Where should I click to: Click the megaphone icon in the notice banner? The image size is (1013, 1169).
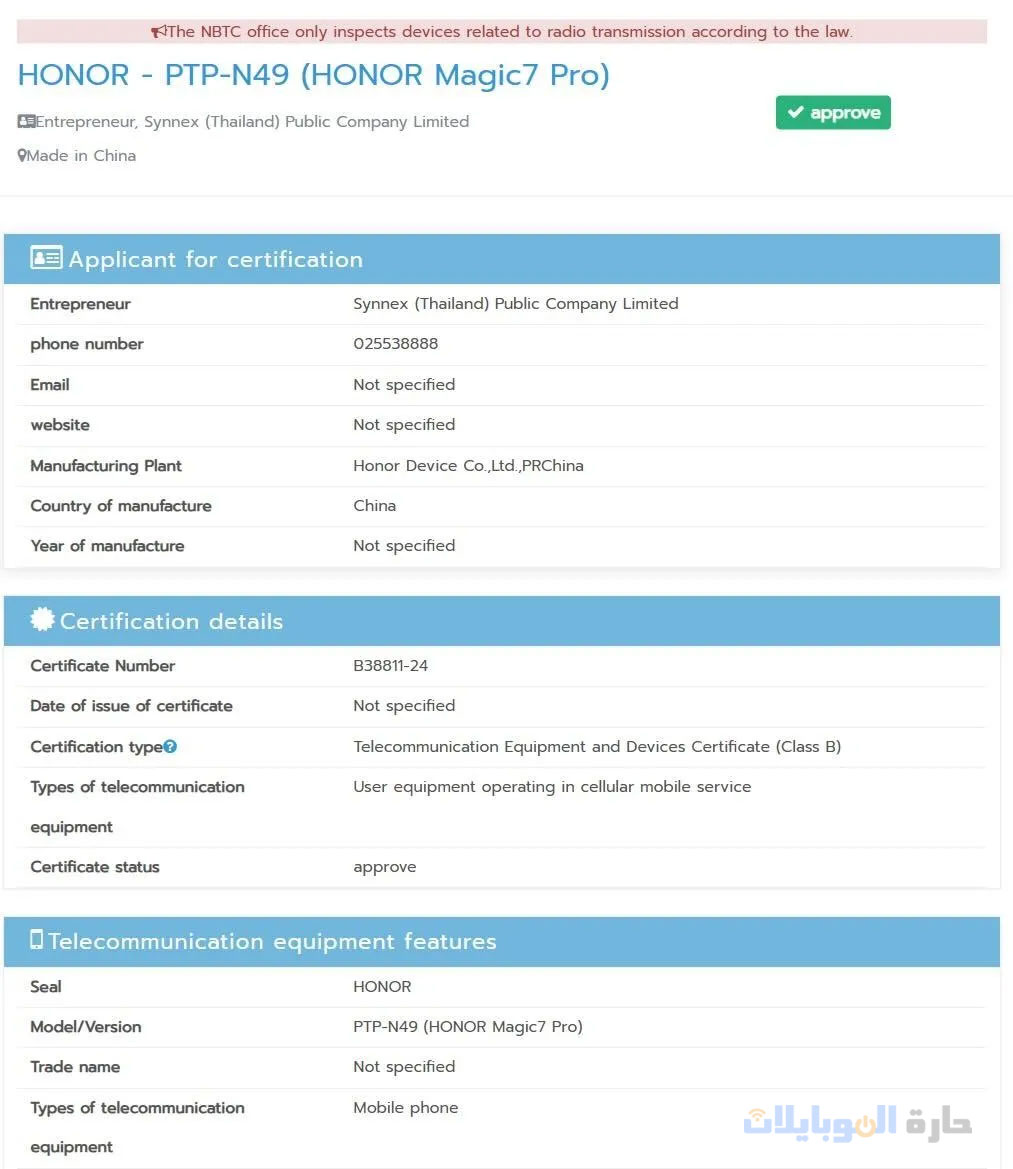click(x=159, y=32)
